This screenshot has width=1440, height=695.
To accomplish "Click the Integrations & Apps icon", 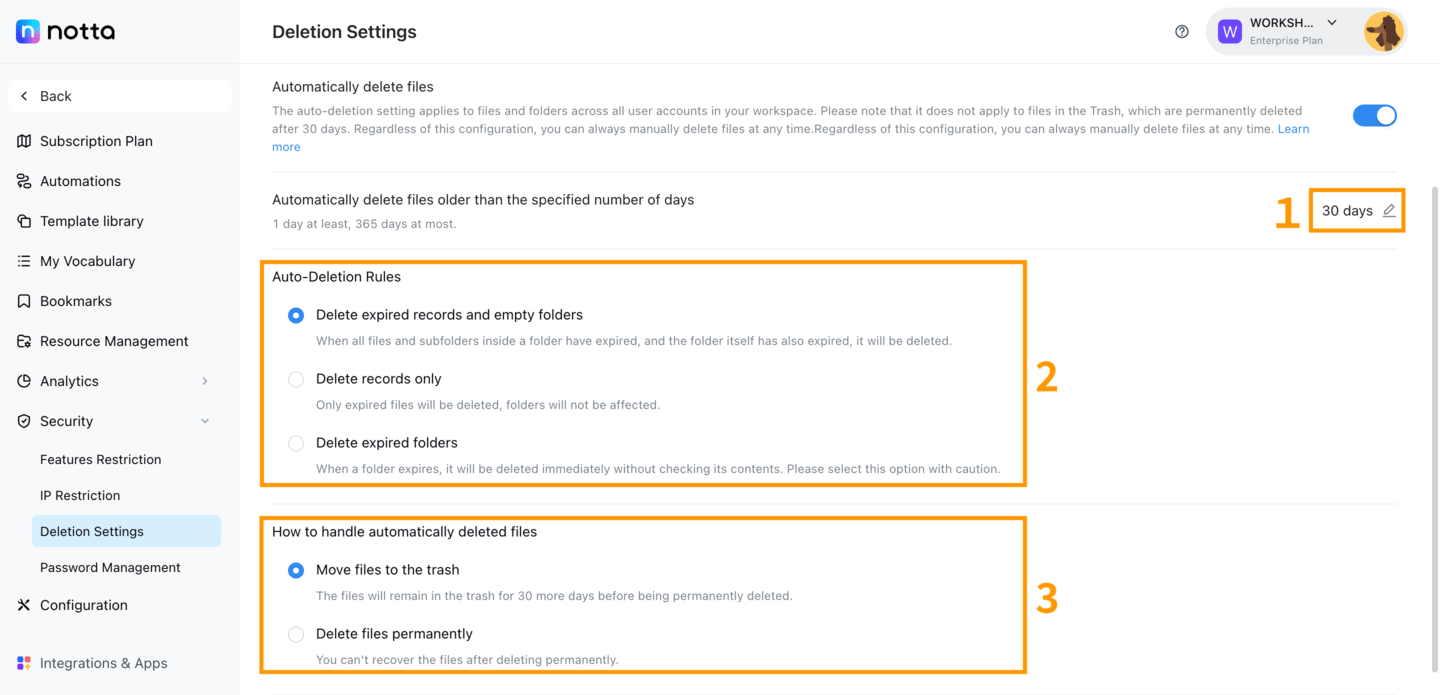I will point(24,663).
